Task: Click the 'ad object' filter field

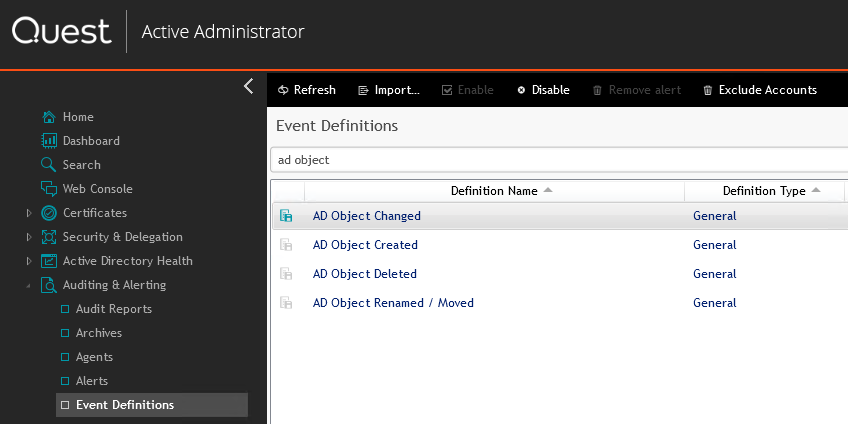Action: click(x=558, y=160)
